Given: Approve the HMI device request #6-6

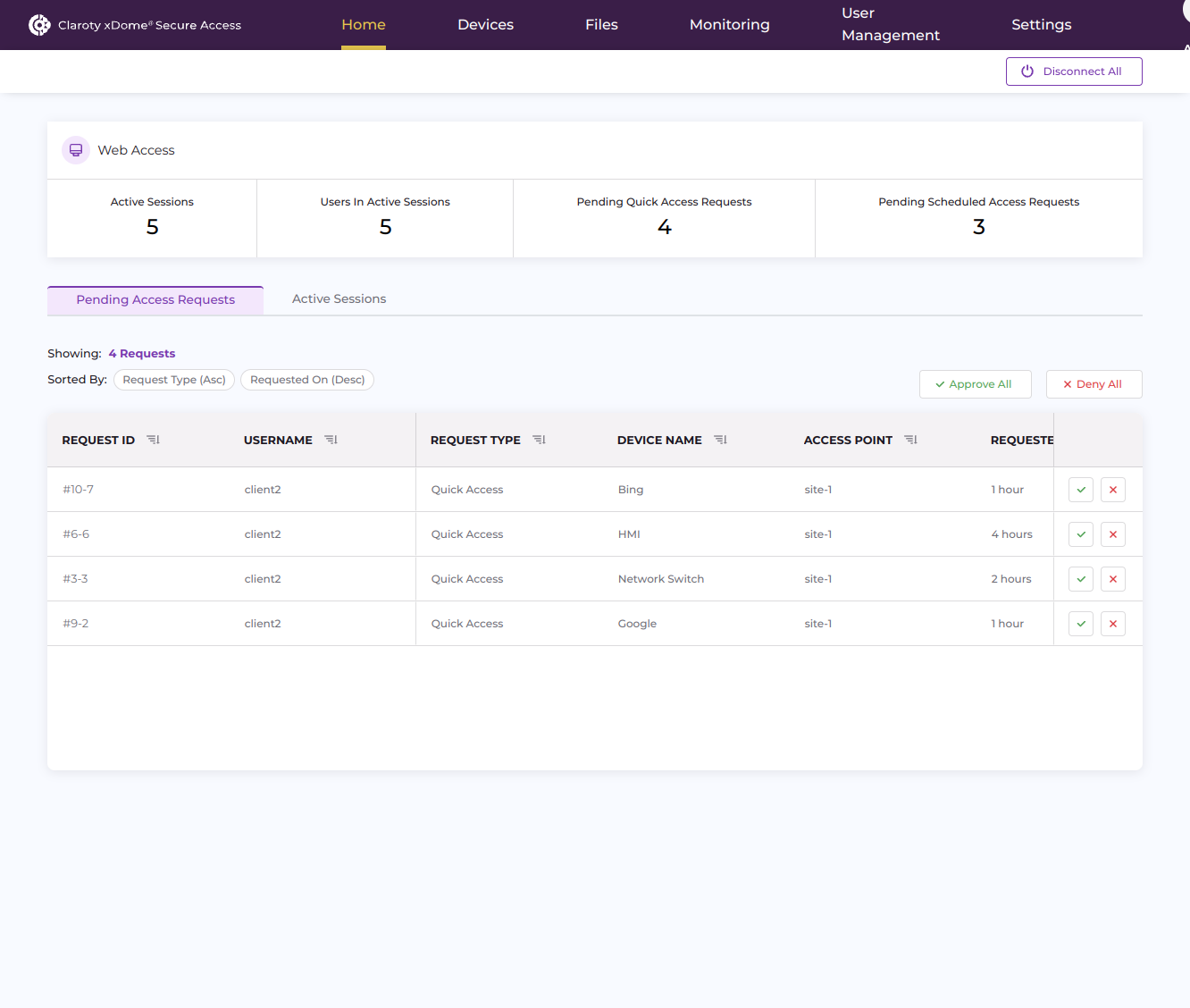Looking at the screenshot, I should (1081, 534).
